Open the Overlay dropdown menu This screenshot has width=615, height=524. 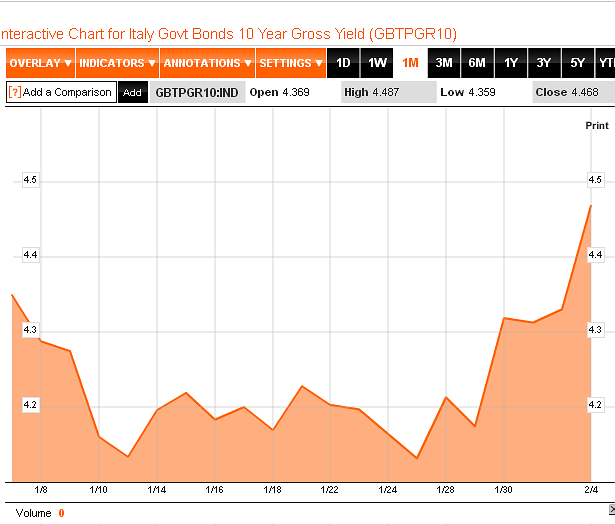[x=40, y=63]
